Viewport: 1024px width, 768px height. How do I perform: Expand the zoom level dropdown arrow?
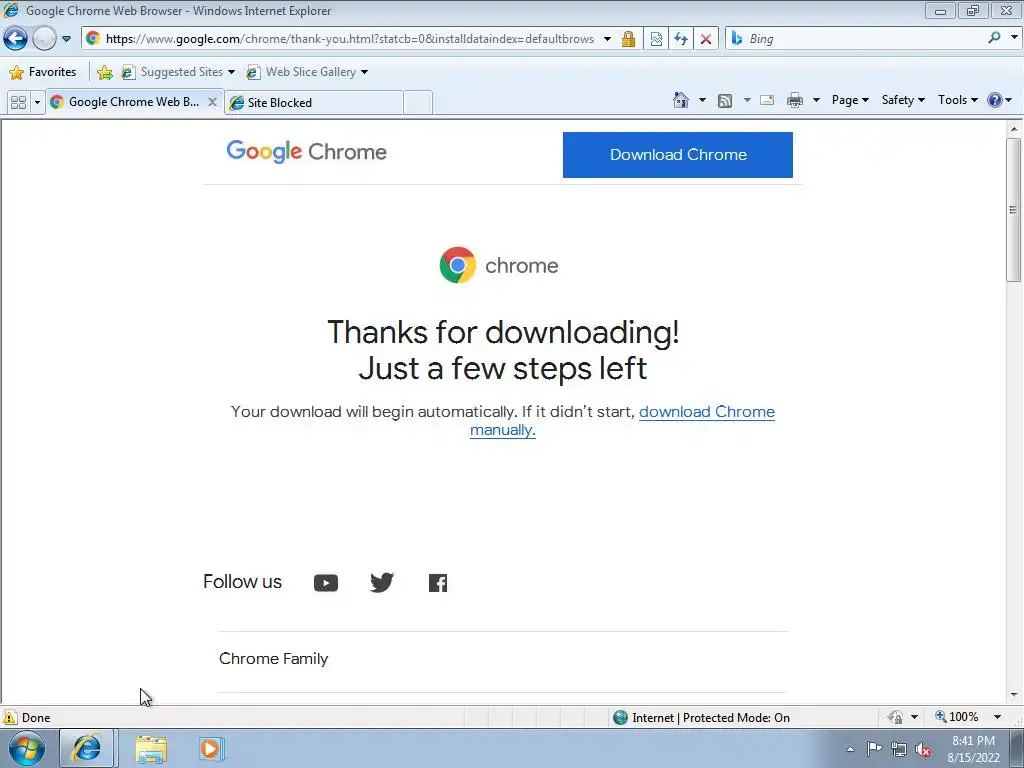[x=997, y=717]
